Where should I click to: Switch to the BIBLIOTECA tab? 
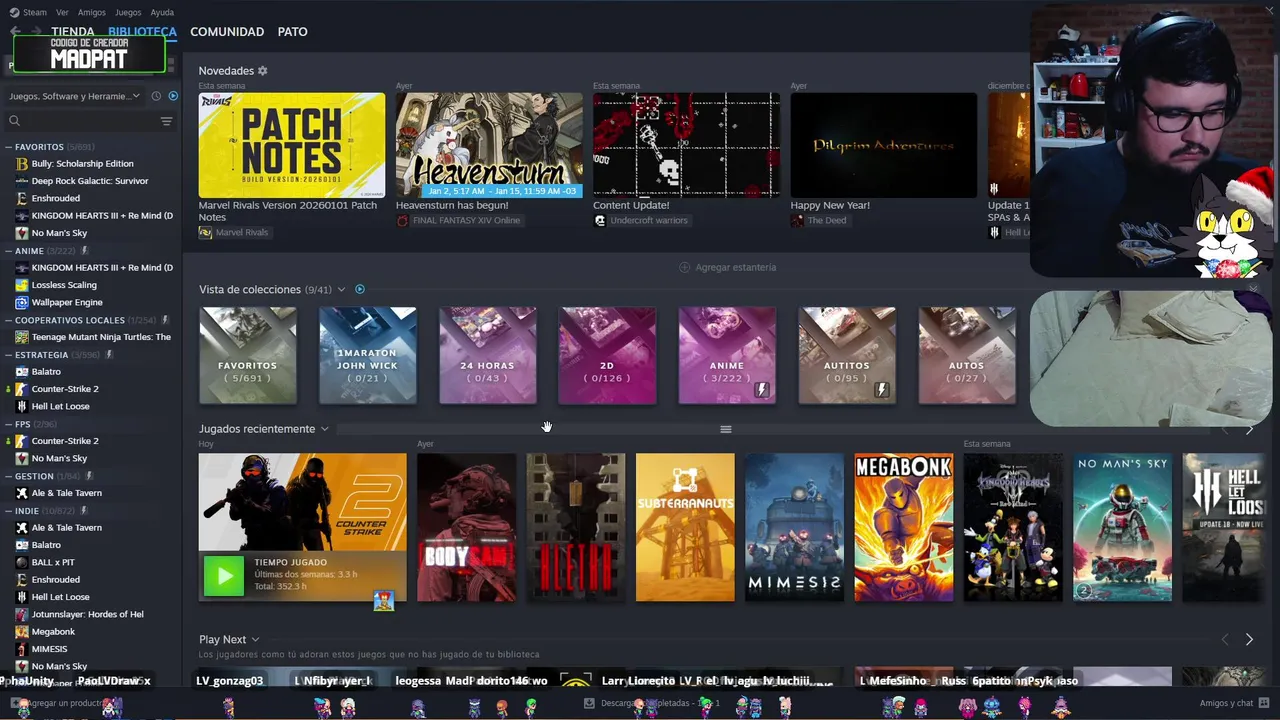tap(142, 32)
